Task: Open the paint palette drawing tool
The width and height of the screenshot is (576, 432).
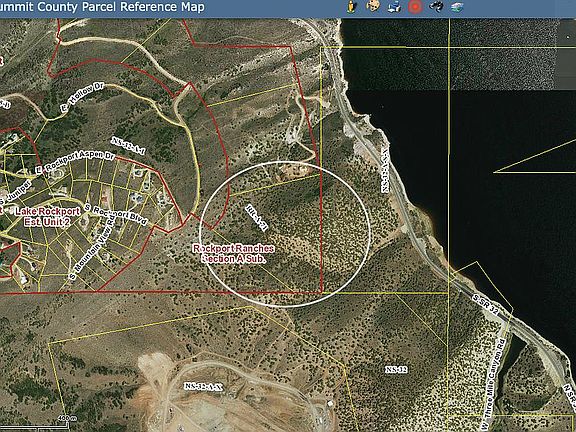Action: click(x=372, y=6)
